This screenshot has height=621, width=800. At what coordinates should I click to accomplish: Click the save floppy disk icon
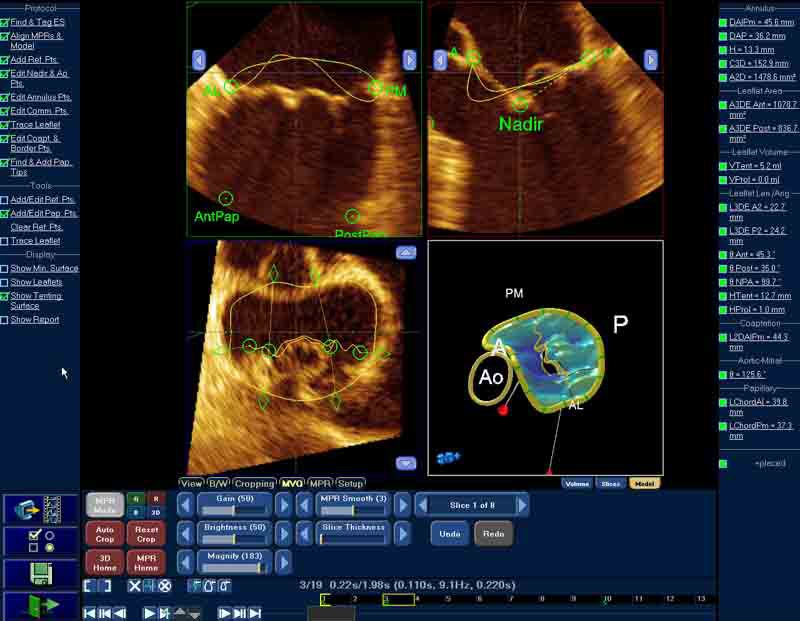[x=39, y=573]
